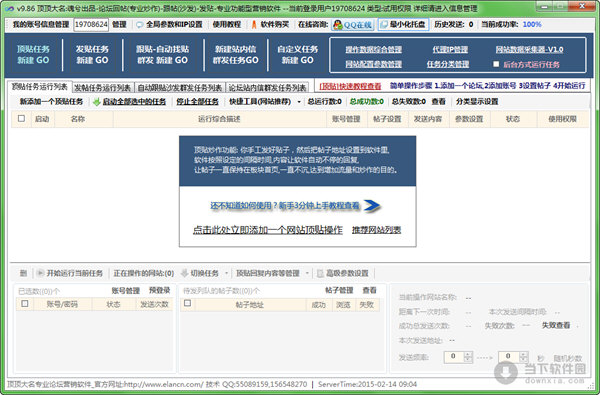Check the select-all box in the 账号/密码 table
The height and width of the screenshot is (395, 600).
[x=25, y=304]
